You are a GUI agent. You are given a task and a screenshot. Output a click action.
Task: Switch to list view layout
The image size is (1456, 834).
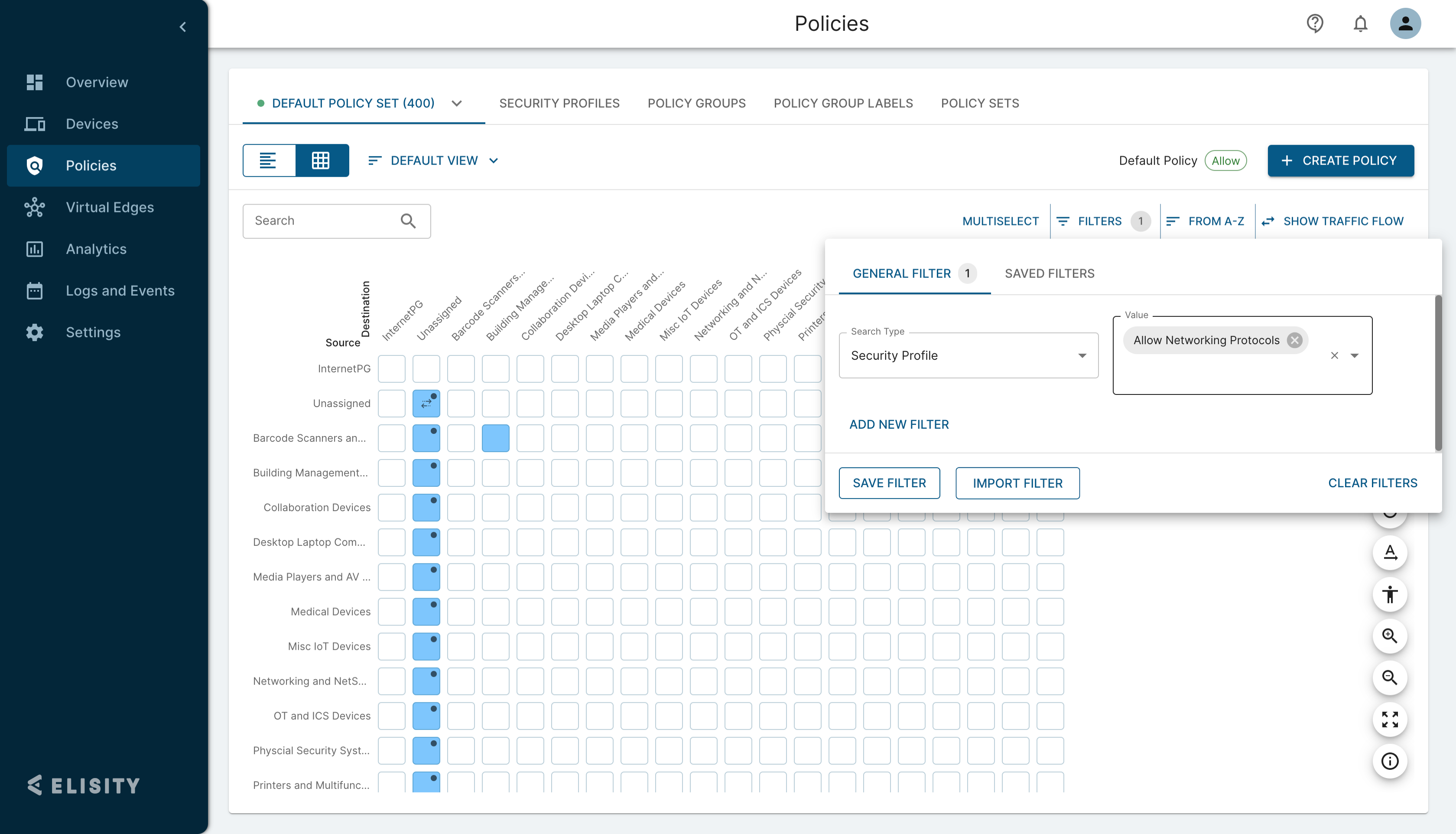tap(269, 160)
